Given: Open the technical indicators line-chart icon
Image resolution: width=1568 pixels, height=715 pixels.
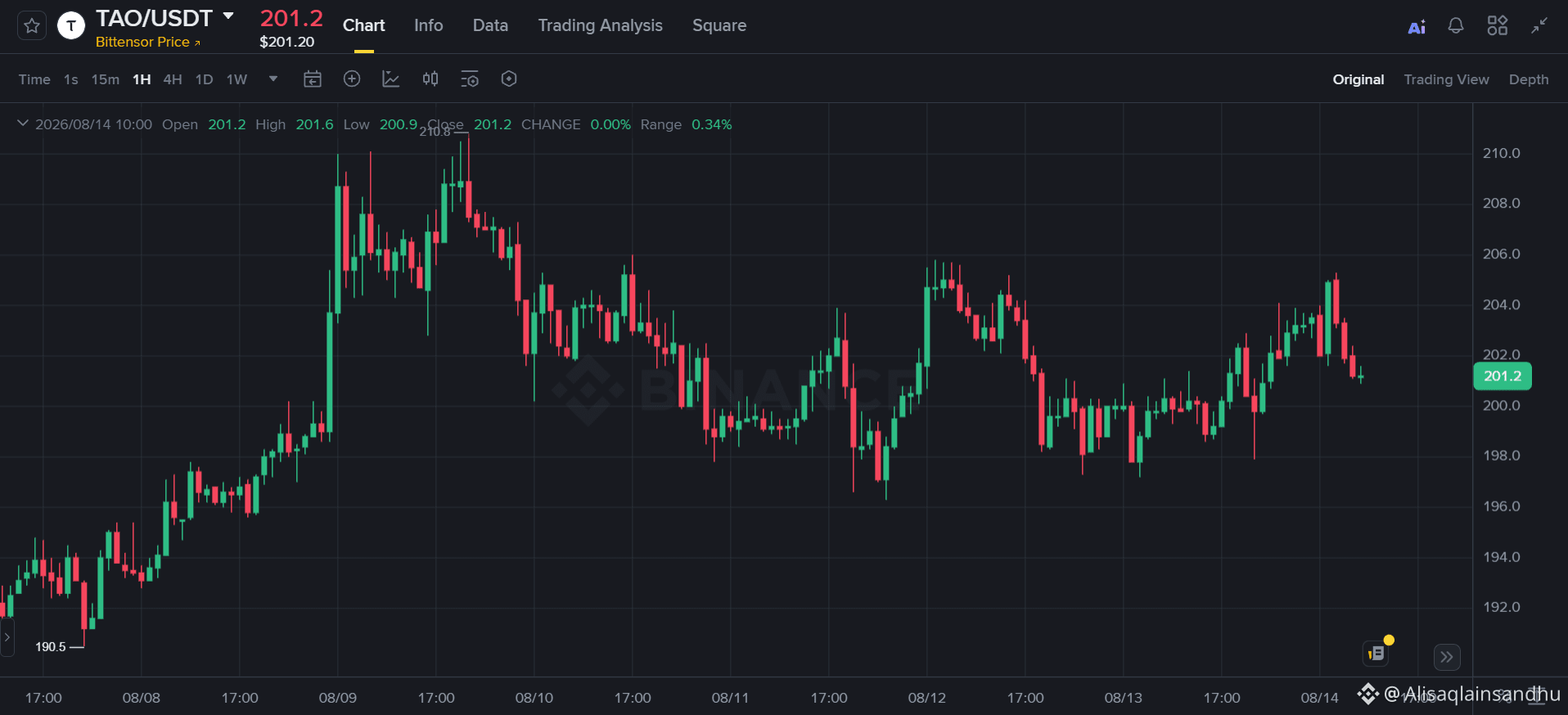Looking at the screenshot, I should (391, 79).
